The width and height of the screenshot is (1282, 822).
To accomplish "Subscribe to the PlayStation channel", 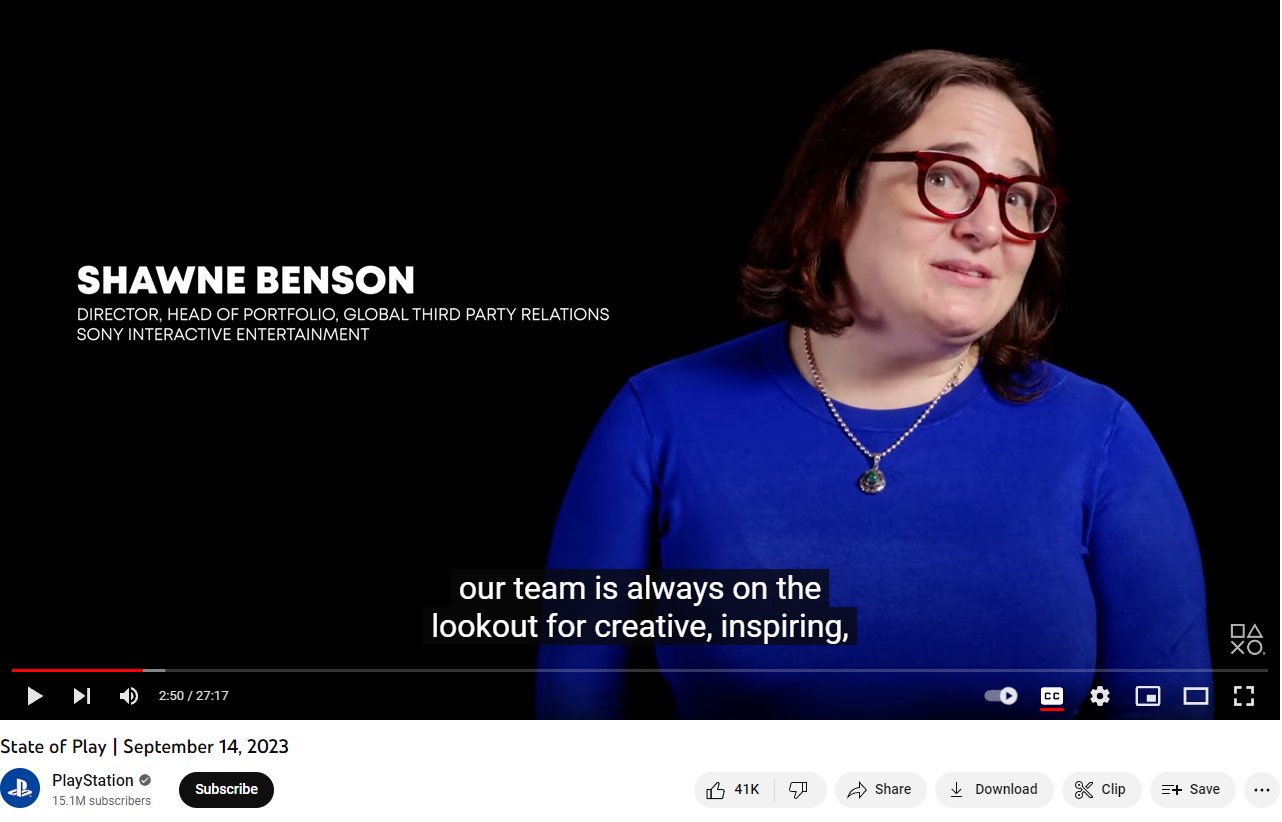I will click(226, 790).
